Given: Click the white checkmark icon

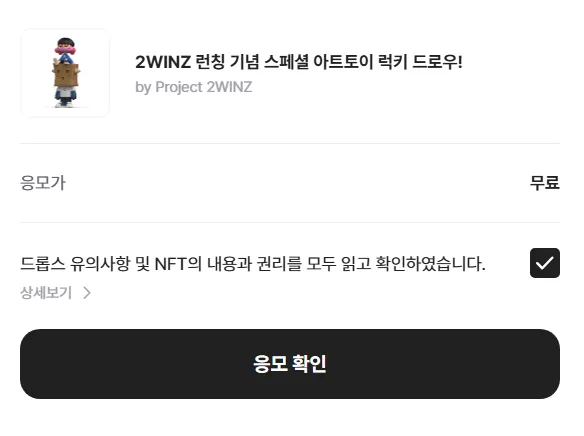Looking at the screenshot, I should 545,263.
